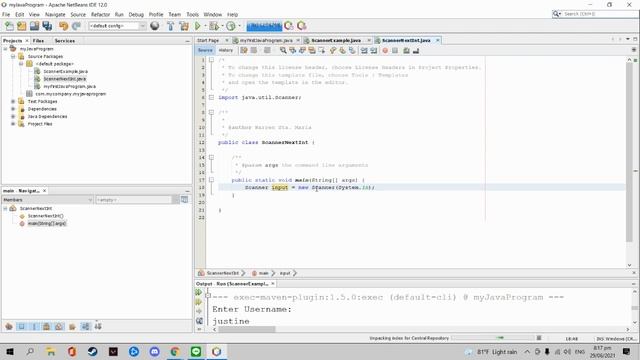This screenshot has width=640, height=360.
Task: Click the blue memory usage bar
Action: pyautogui.click(x=264, y=26)
